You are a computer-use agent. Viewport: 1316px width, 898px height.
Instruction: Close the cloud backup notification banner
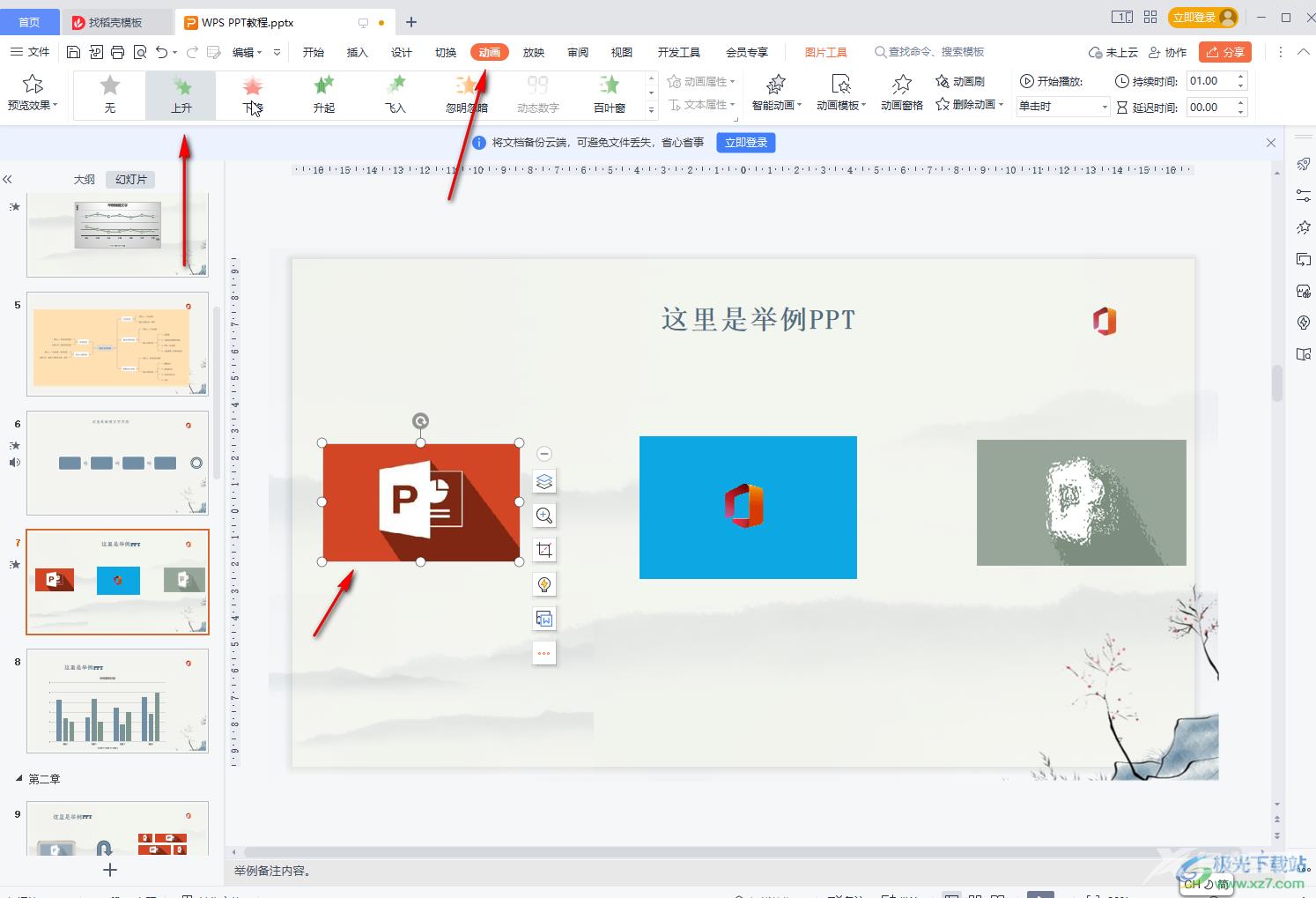(x=1271, y=143)
